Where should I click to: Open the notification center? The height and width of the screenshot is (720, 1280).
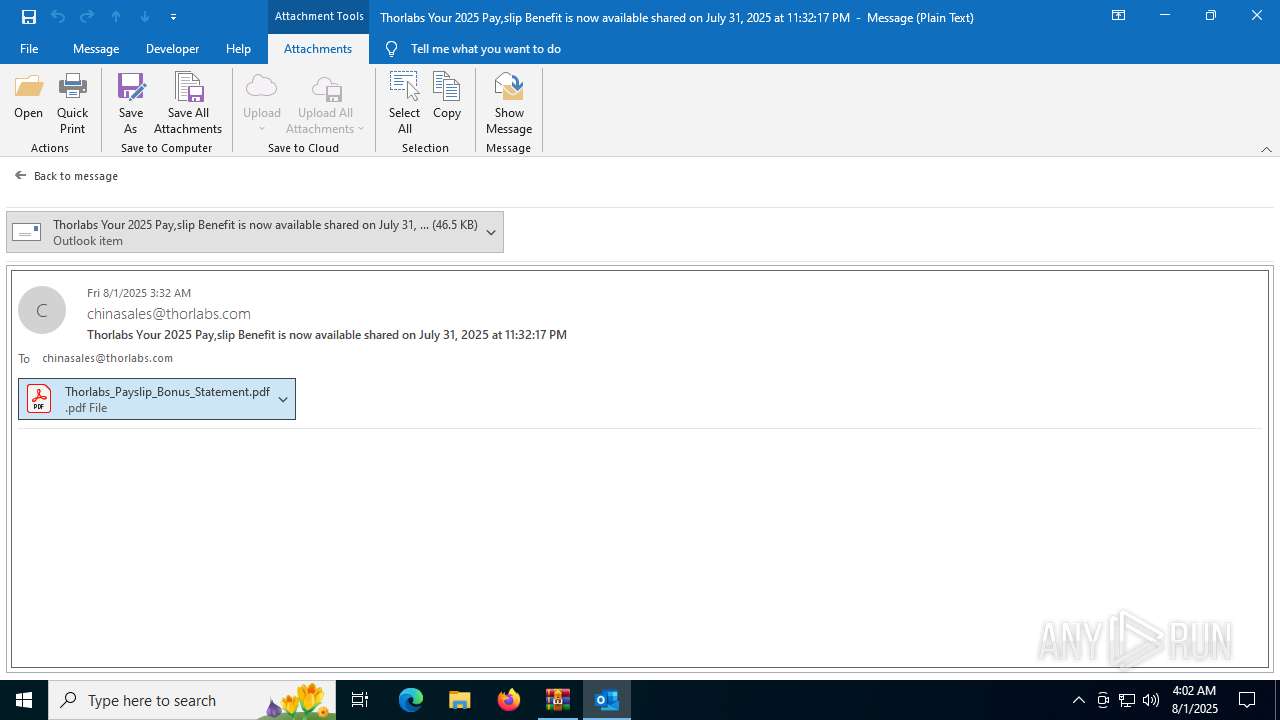coord(1247,700)
